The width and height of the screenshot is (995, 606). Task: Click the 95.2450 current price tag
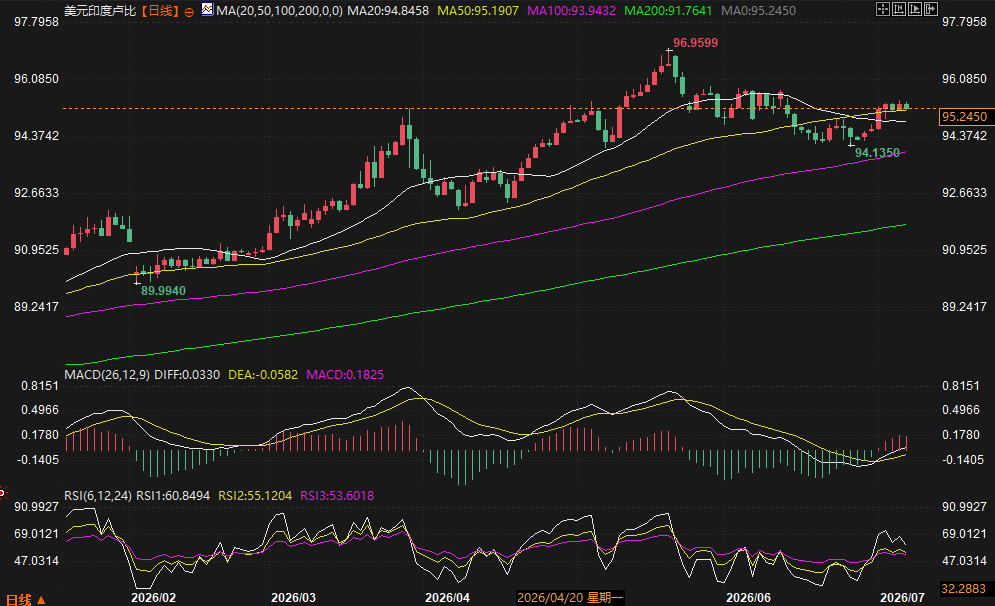coord(965,117)
